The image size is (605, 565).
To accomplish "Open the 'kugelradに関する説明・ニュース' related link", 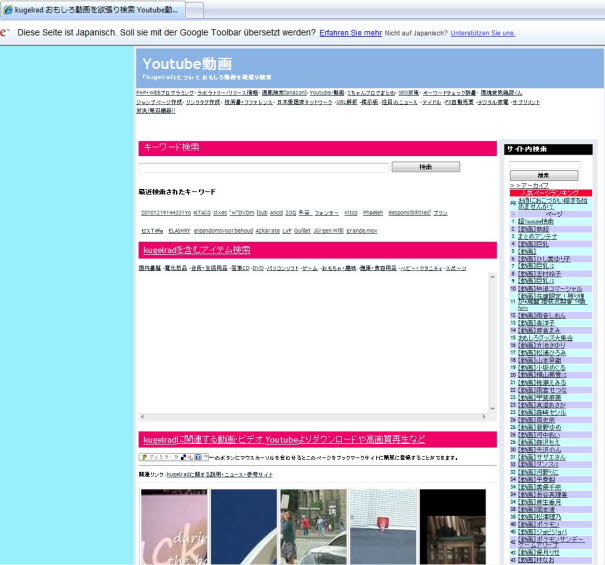I will click(x=220, y=474).
